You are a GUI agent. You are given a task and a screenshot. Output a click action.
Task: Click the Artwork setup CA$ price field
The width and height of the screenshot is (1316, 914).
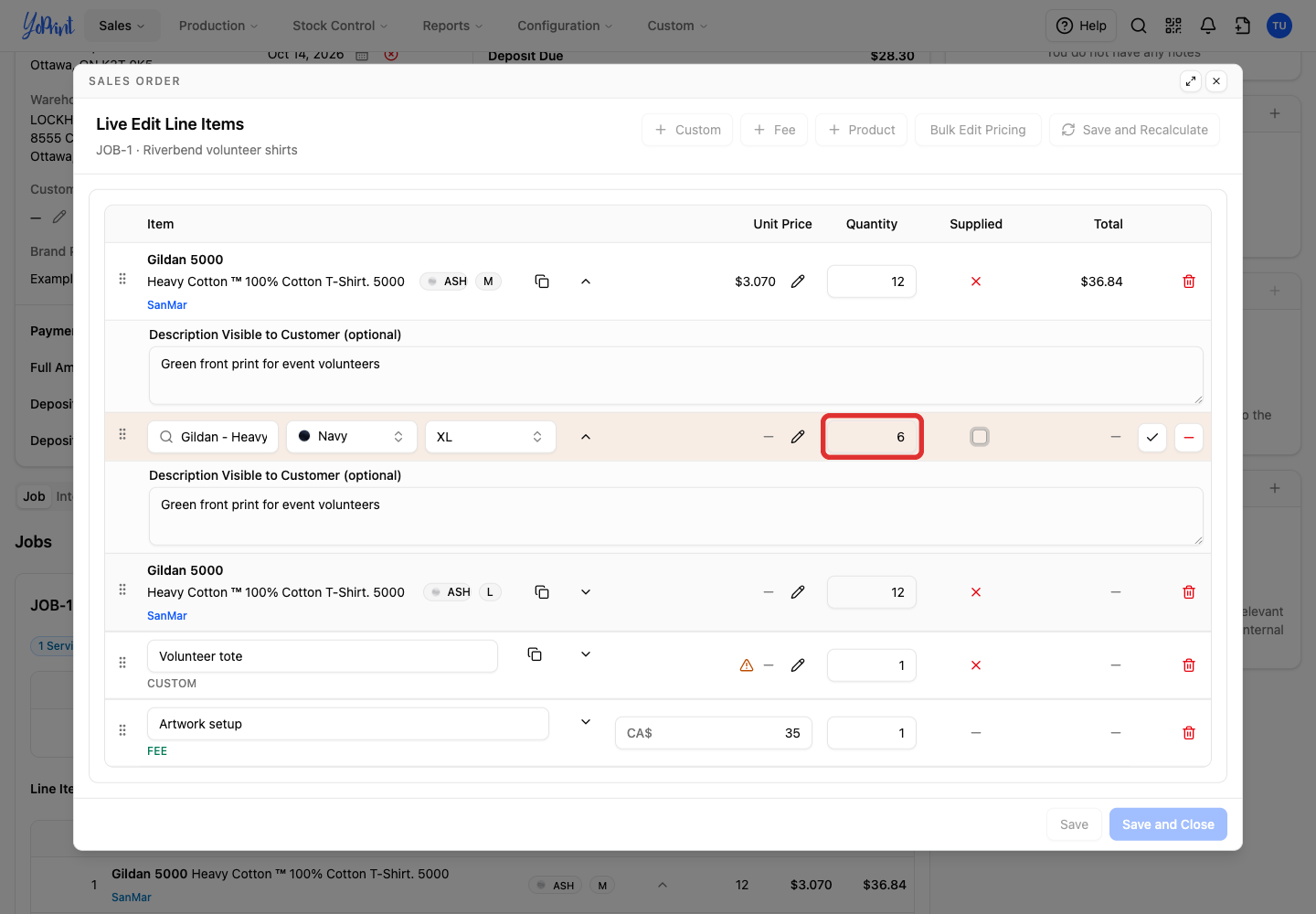[x=714, y=733]
